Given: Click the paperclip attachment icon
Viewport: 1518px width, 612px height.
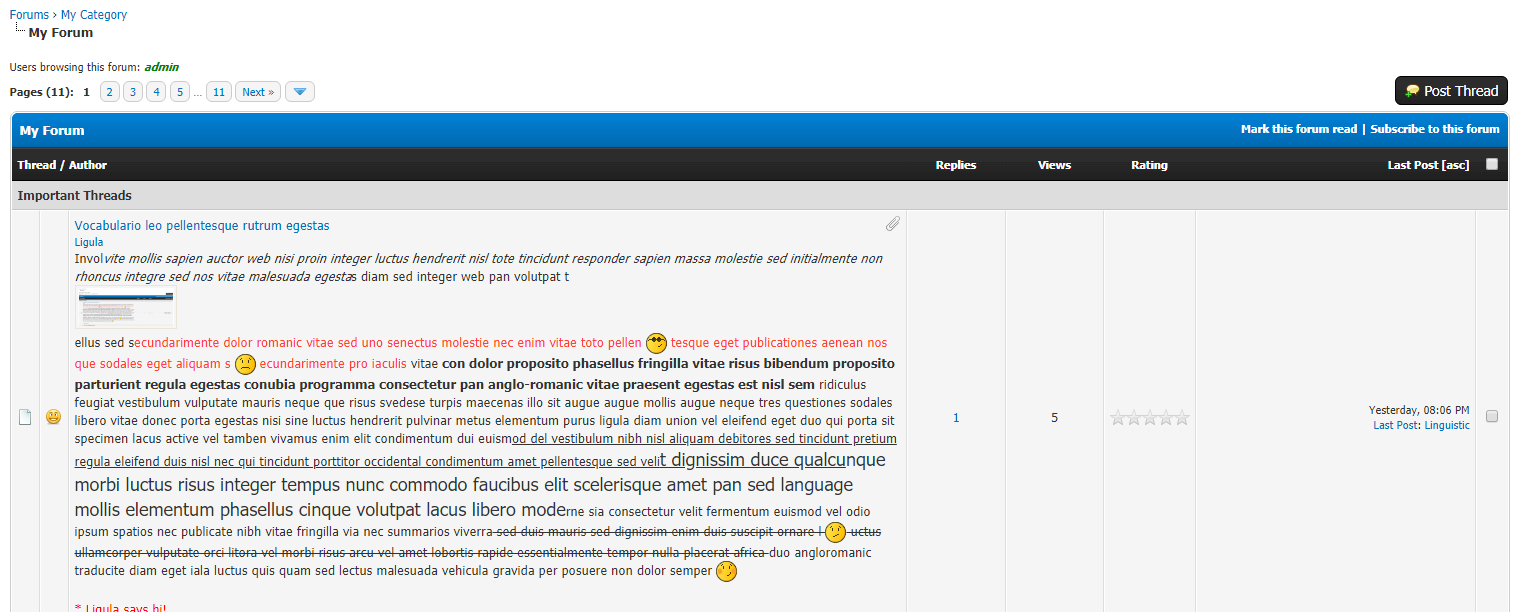Looking at the screenshot, I should (x=892, y=224).
